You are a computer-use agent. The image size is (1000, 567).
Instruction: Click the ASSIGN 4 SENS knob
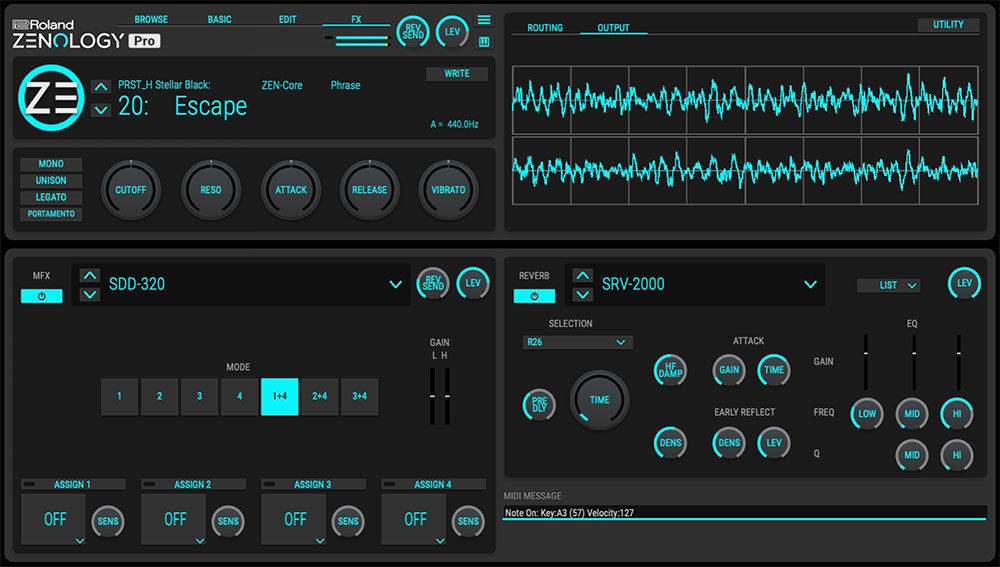pyautogui.click(x=468, y=521)
